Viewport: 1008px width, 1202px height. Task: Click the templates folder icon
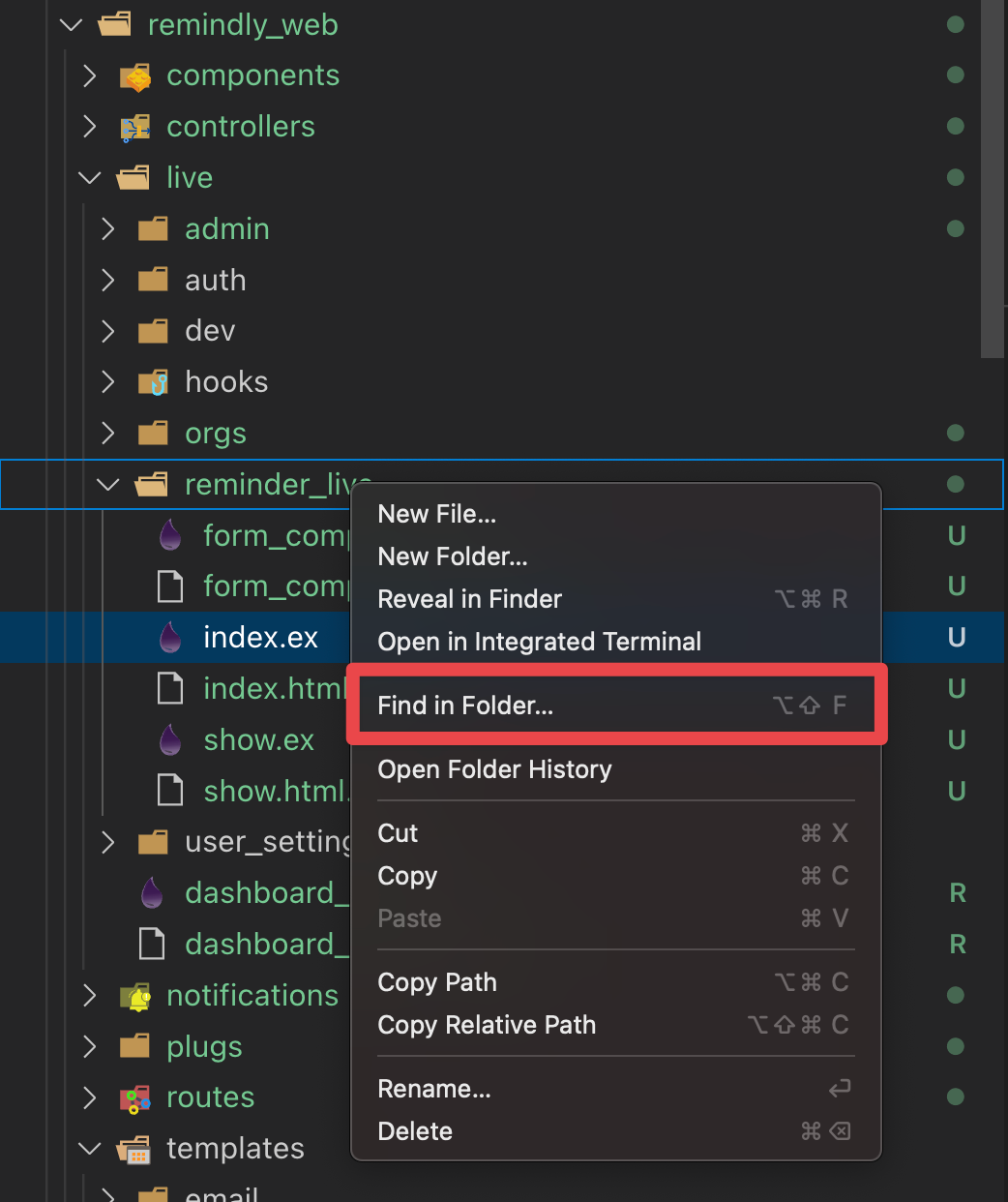click(x=134, y=1149)
